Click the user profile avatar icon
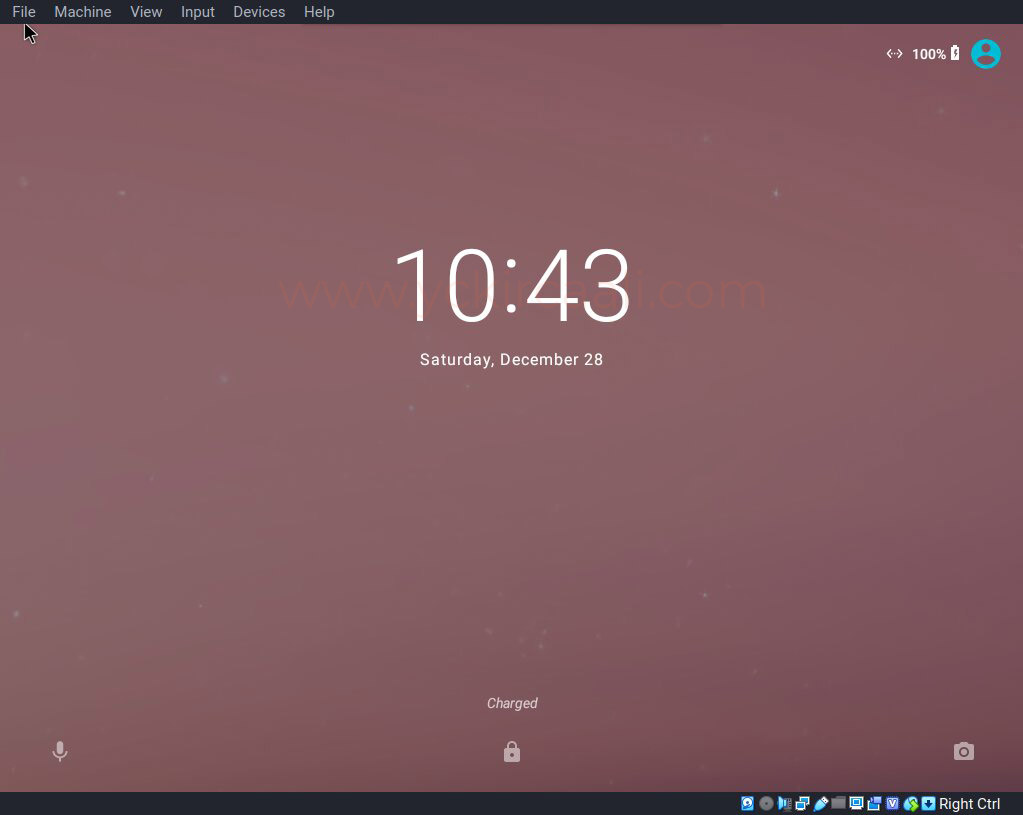 (x=985, y=54)
